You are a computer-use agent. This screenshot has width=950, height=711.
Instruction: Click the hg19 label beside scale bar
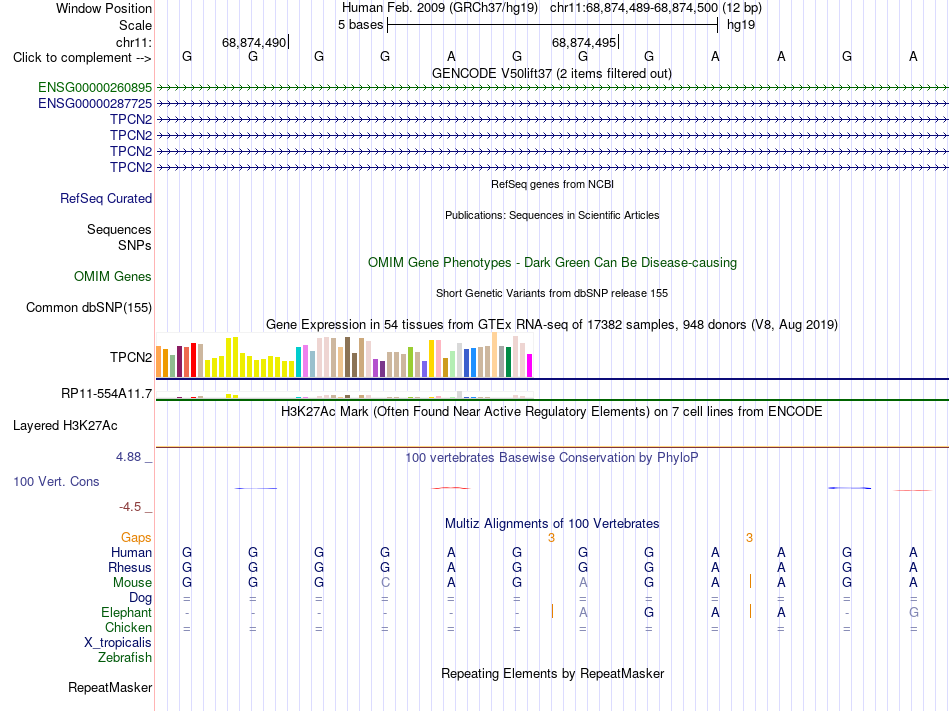pyautogui.click(x=741, y=25)
